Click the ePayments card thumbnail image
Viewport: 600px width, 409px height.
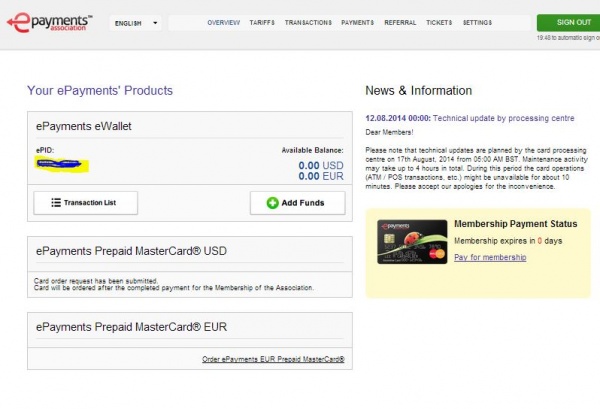point(412,242)
